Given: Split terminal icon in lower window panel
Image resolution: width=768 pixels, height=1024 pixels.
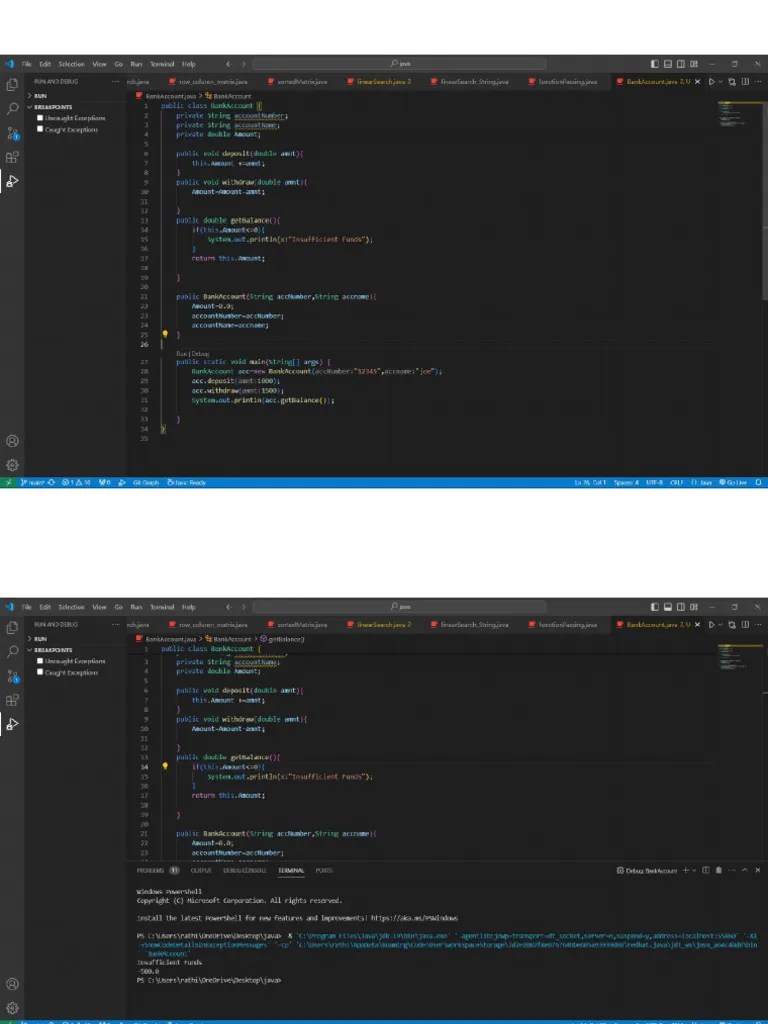Looking at the screenshot, I should [x=705, y=870].
